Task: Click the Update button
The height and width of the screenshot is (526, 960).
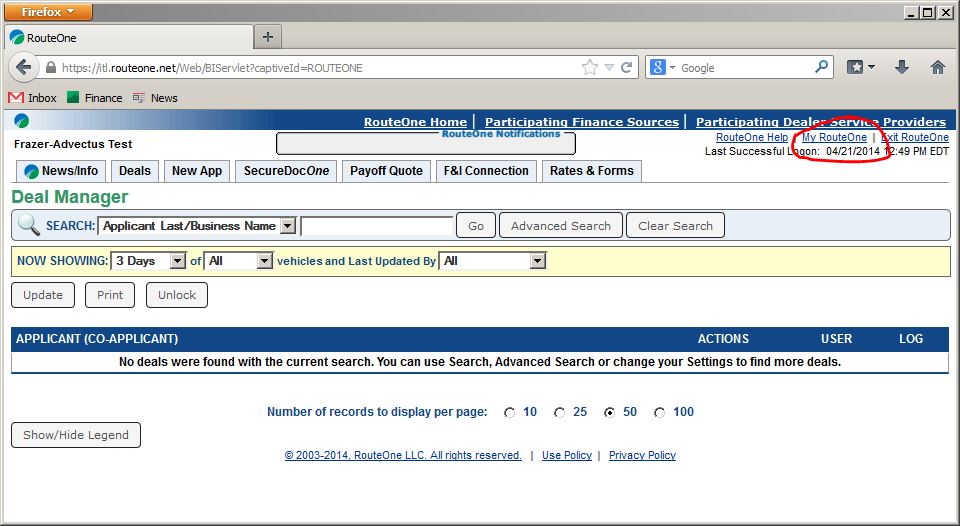Action: point(43,295)
